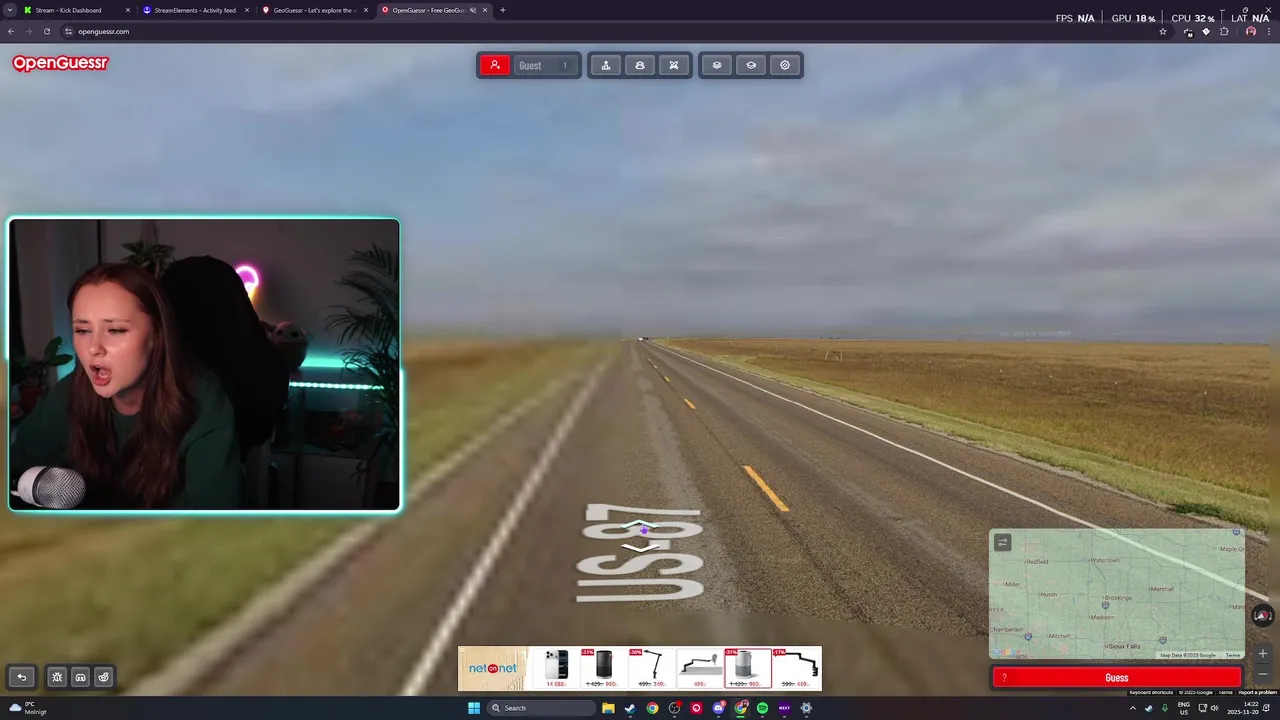Expand the tab search dropdown
This screenshot has height=720, width=1280.
pos(9,10)
